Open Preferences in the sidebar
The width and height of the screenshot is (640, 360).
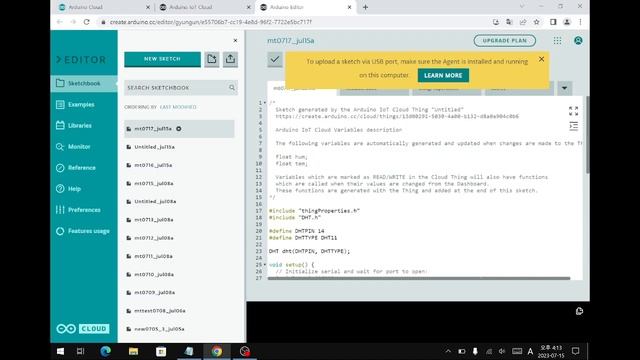coord(84,210)
